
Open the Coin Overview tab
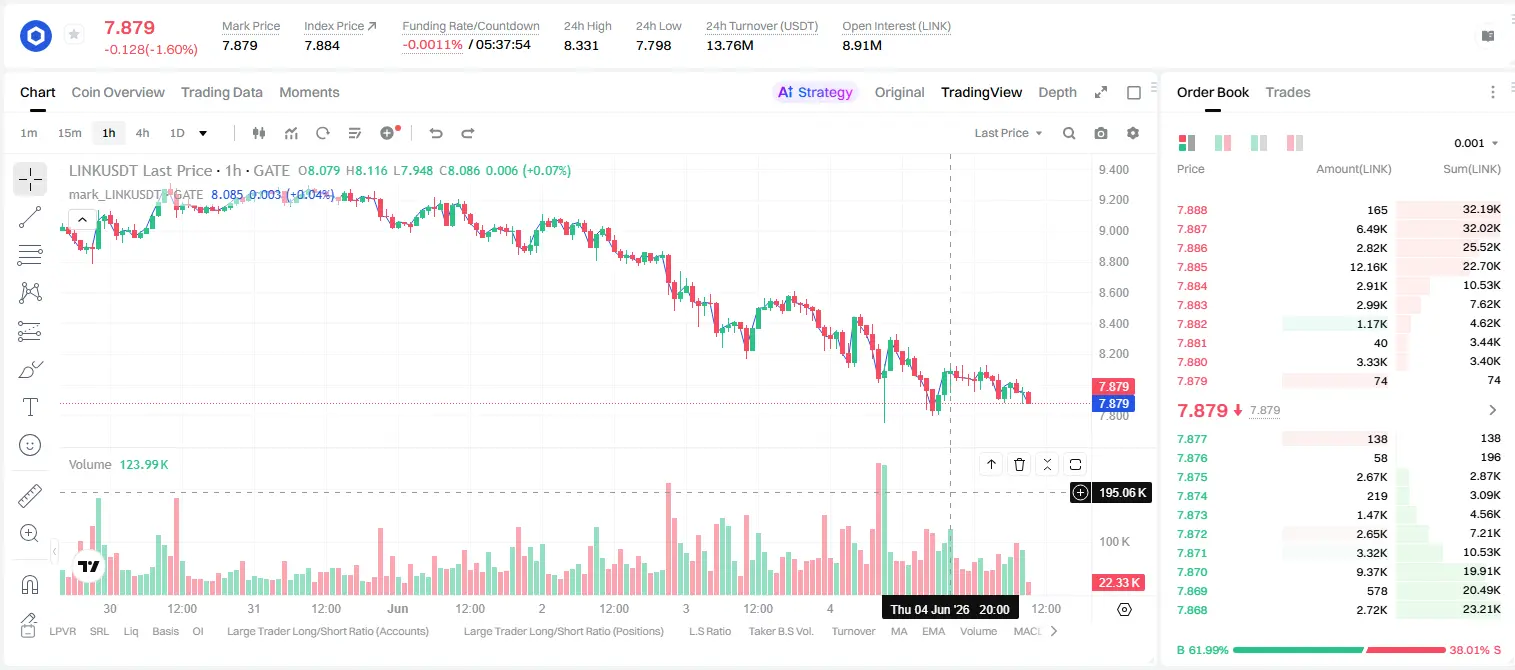(118, 92)
